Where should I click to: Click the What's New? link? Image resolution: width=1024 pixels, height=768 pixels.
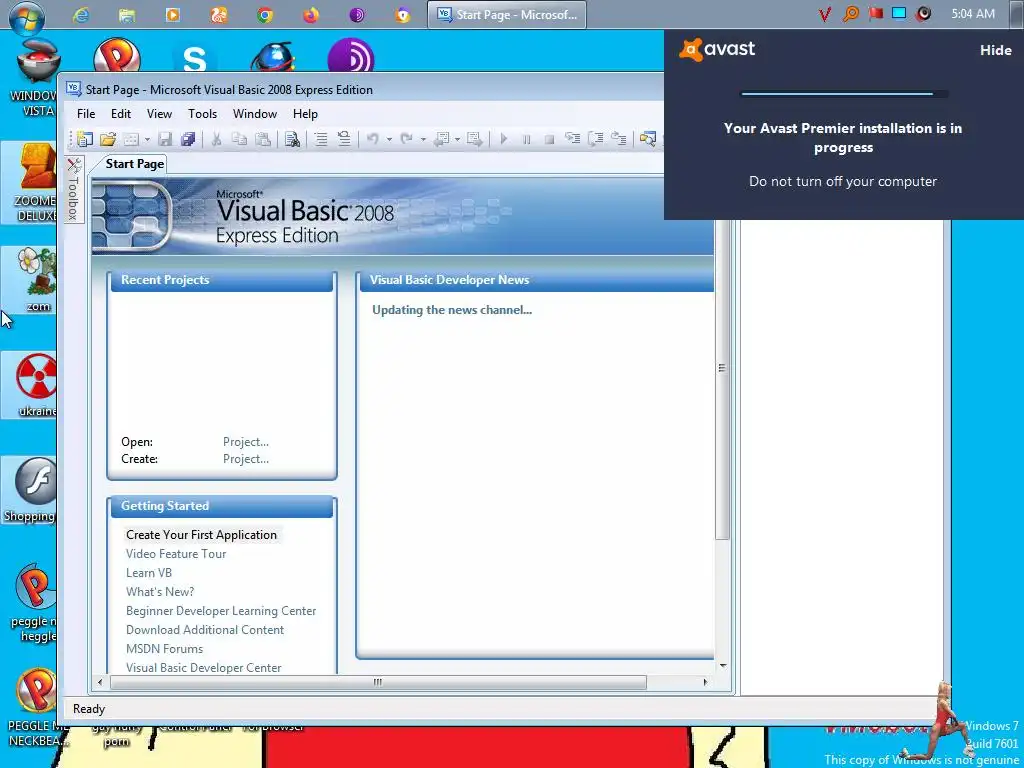(160, 592)
